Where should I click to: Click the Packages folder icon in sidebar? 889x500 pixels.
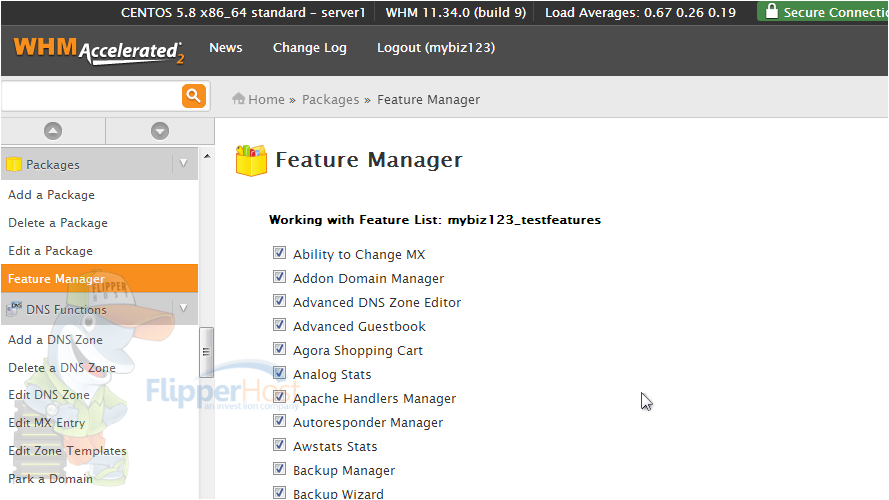pyautogui.click(x=14, y=164)
